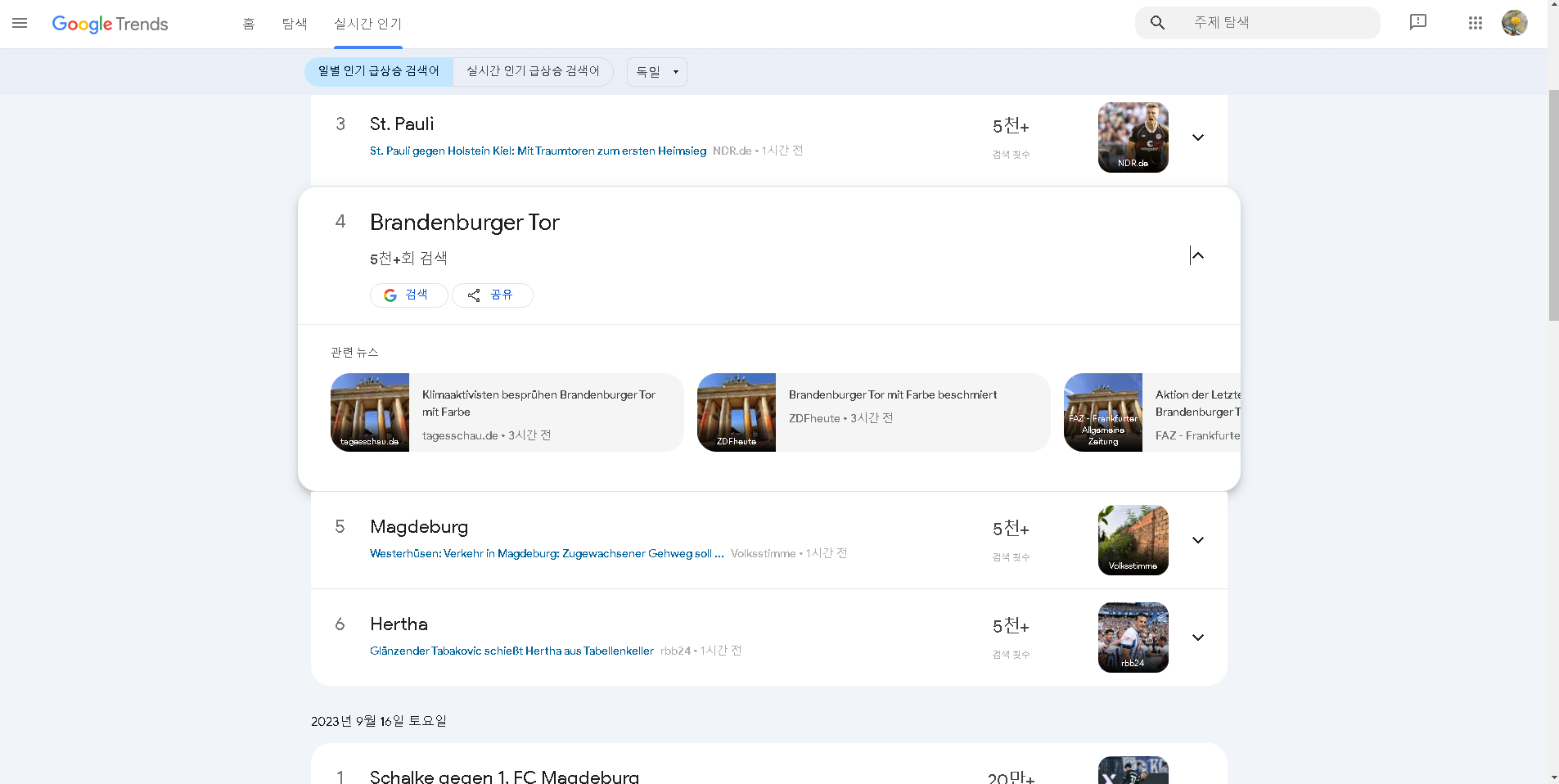1559x784 pixels.
Task: Go to the 홈 tab
Action: click(249, 24)
